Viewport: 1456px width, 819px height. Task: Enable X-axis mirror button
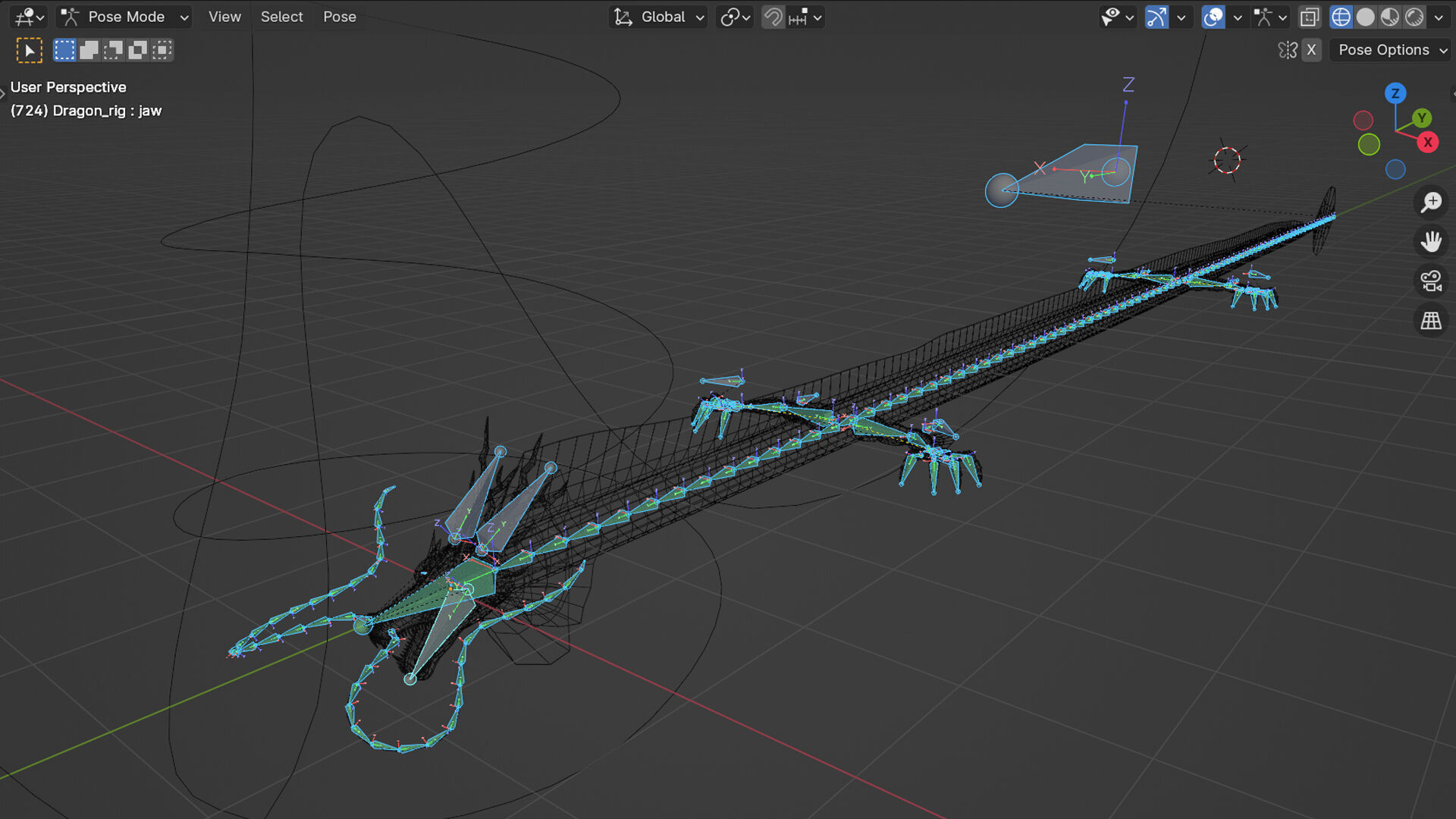[1311, 50]
